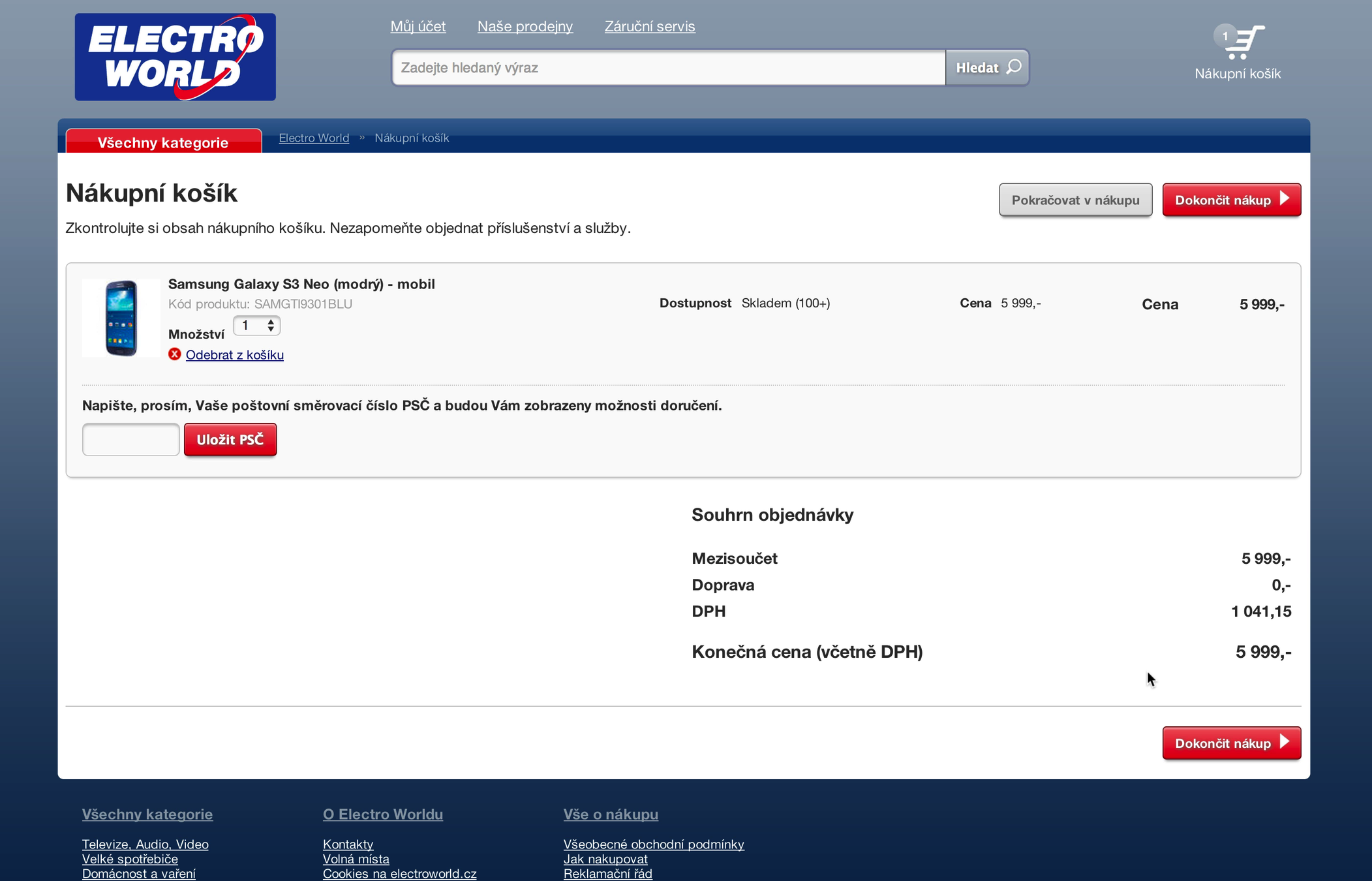Click Odebrat z košíku link
Screen dimensions: 1372x881
(235, 355)
